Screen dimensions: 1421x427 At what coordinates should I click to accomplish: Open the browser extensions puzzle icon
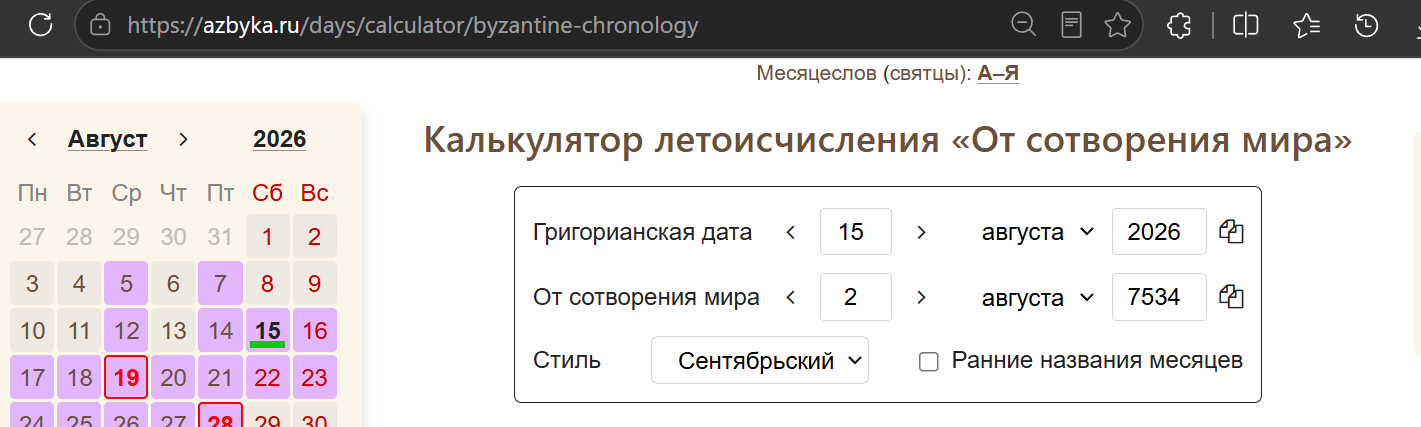[x=1181, y=25]
